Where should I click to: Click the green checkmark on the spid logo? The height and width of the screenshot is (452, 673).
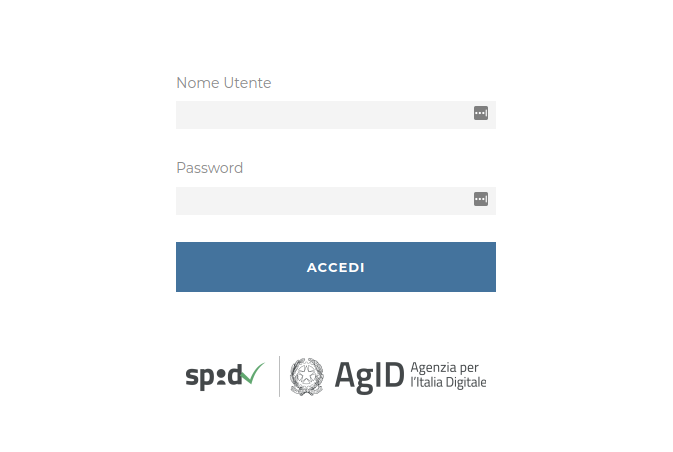(x=253, y=373)
